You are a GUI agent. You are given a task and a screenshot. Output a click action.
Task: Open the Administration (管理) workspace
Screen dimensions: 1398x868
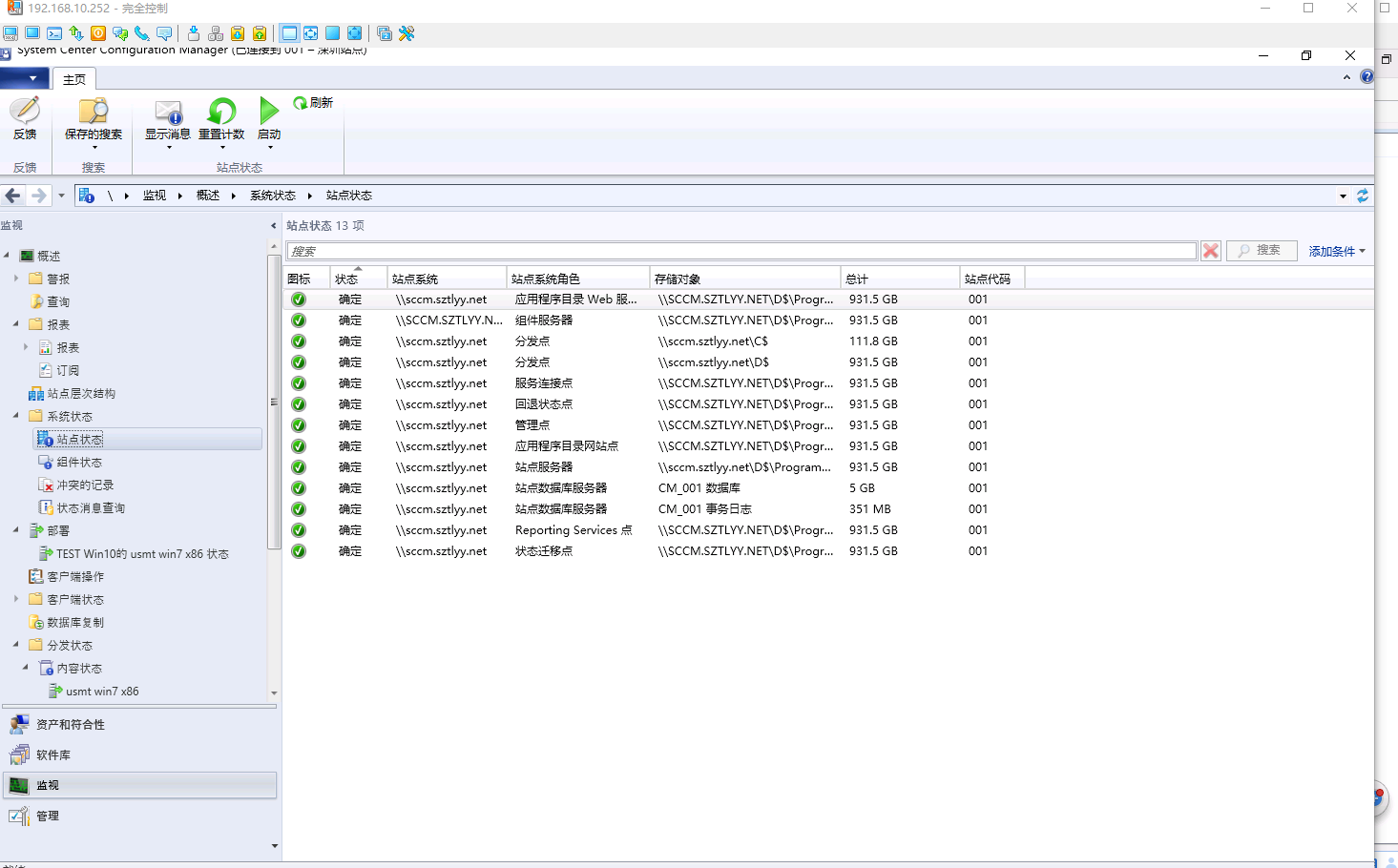click(x=139, y=816)
